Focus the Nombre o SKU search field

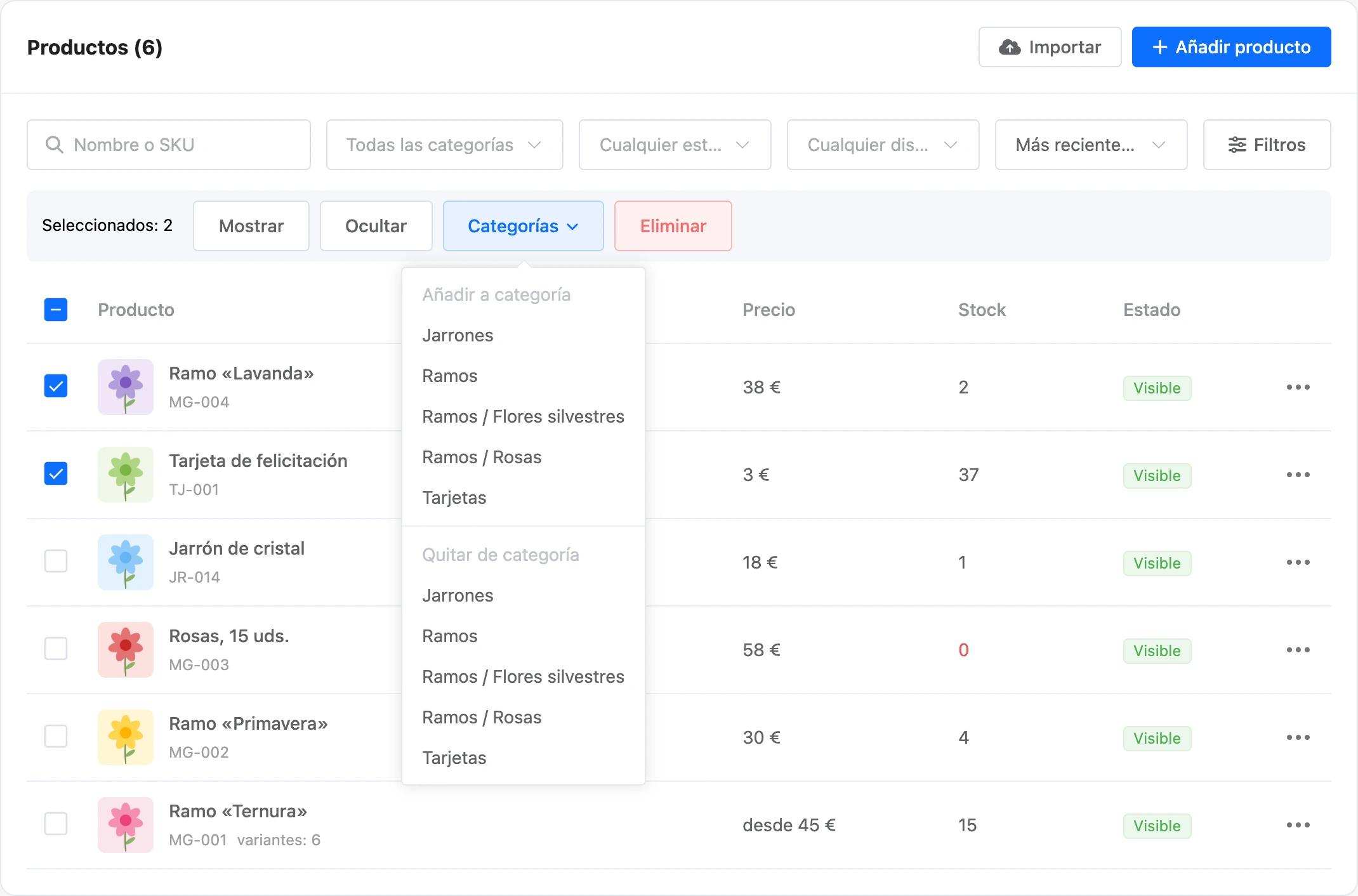168,145
